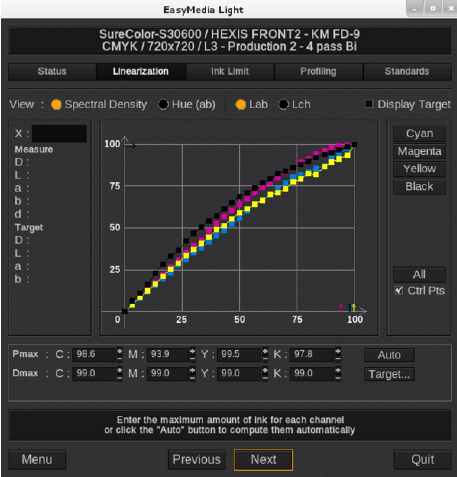Select the Lab radio button
Viewport: 457px width, 477px height.
[241, 105]
